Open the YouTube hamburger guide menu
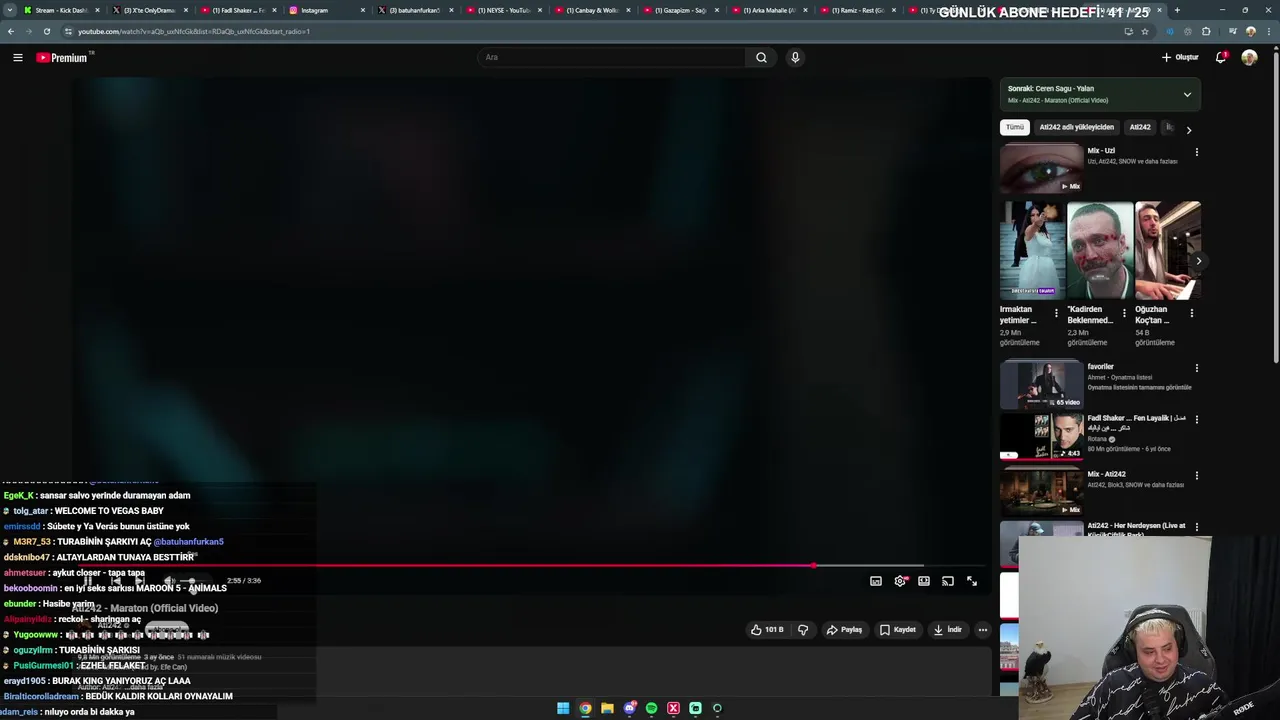Screen dimensions: 1280x720 18,58
